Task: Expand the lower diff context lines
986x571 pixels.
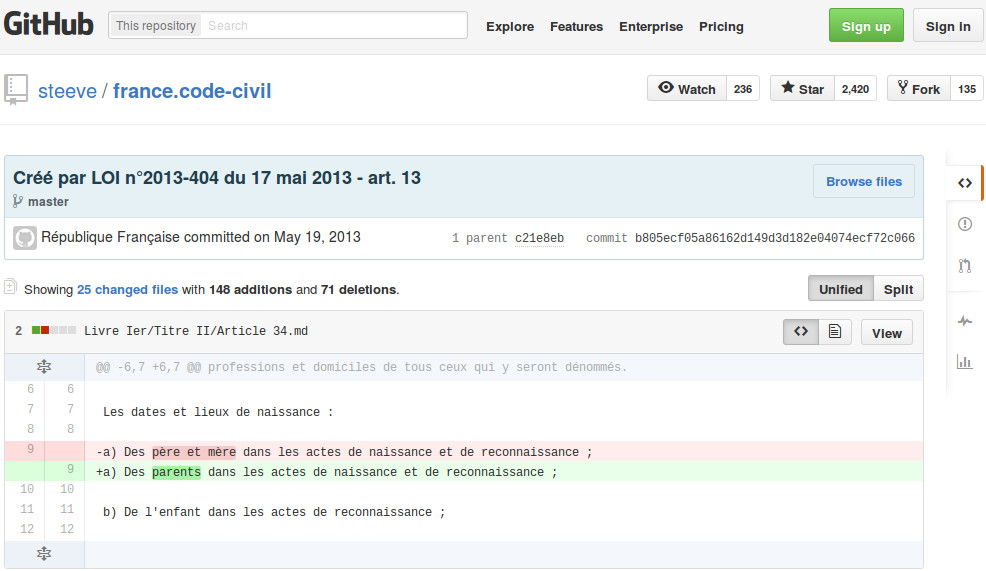Action: 44,554
